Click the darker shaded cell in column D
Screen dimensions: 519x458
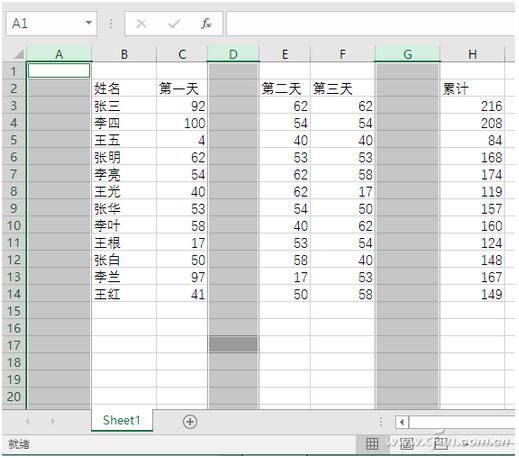(233, 344)
